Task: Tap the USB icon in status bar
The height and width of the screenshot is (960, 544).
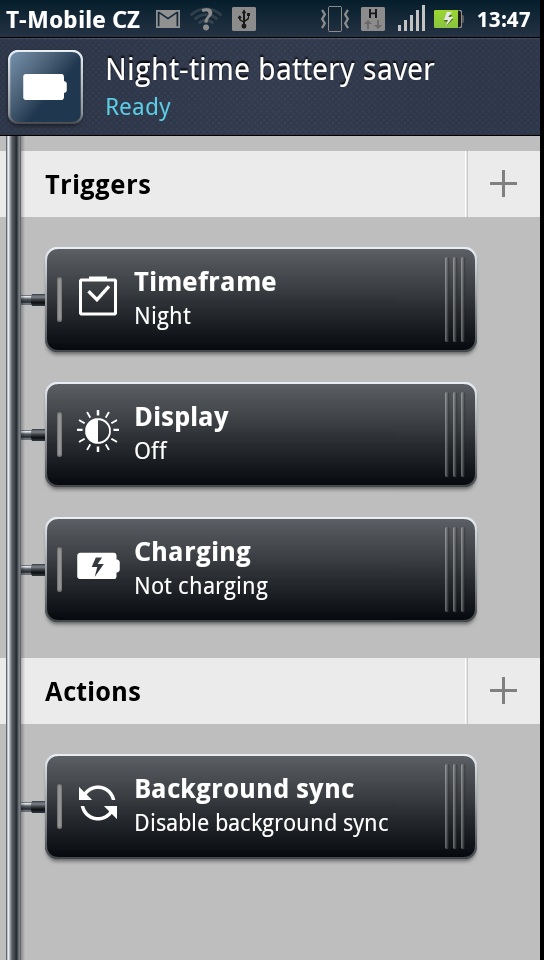Action: [244, 20]
